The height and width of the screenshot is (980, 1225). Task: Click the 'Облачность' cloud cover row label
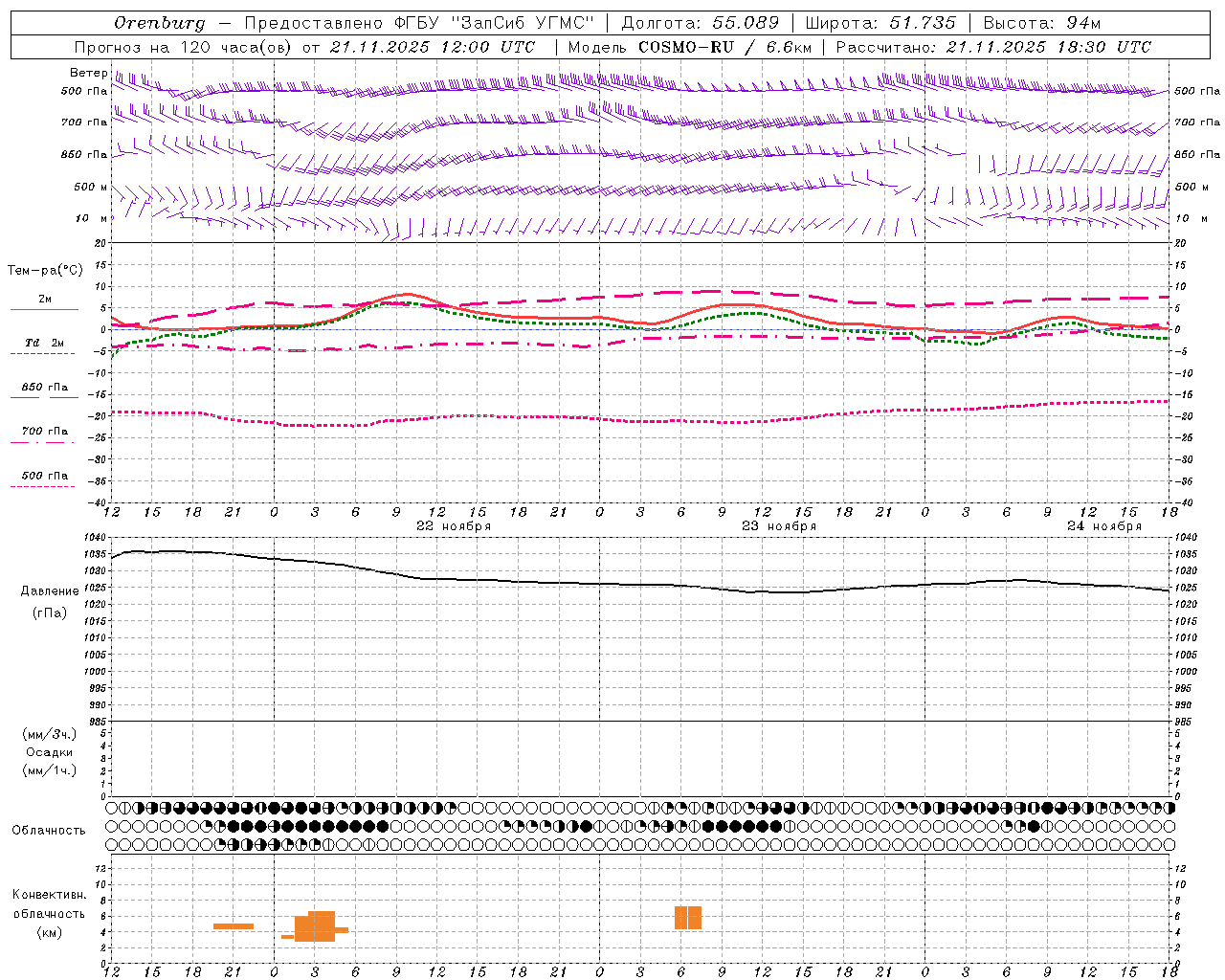(x=49, y=831)
